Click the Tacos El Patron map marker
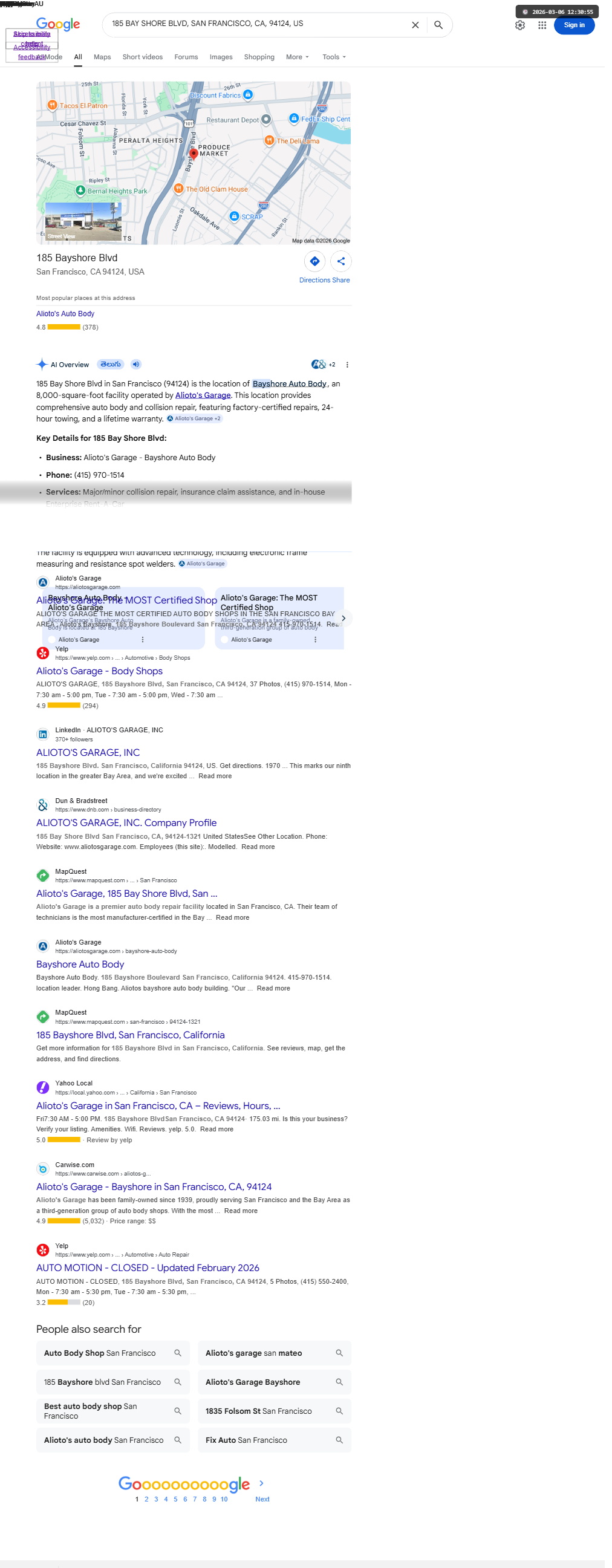Image resolution: width=612 pixels, height=1568 pixels. [53, 105]
